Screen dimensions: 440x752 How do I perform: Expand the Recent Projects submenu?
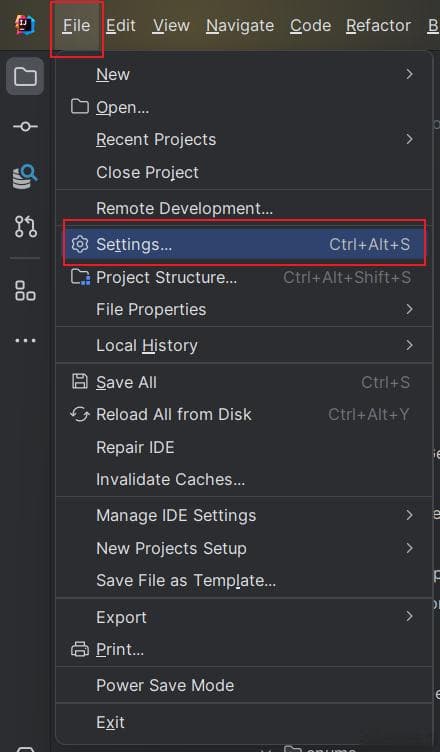(244, 140)
